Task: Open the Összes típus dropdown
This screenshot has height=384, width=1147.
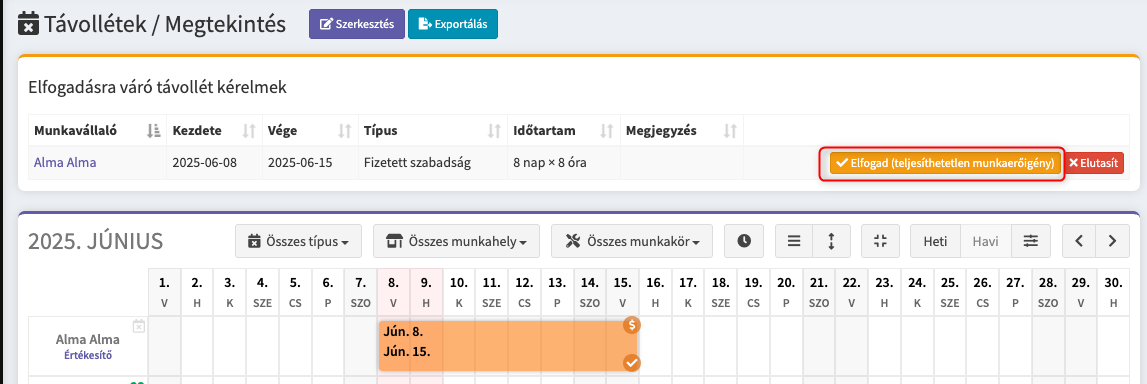Action: coord(298,241)
